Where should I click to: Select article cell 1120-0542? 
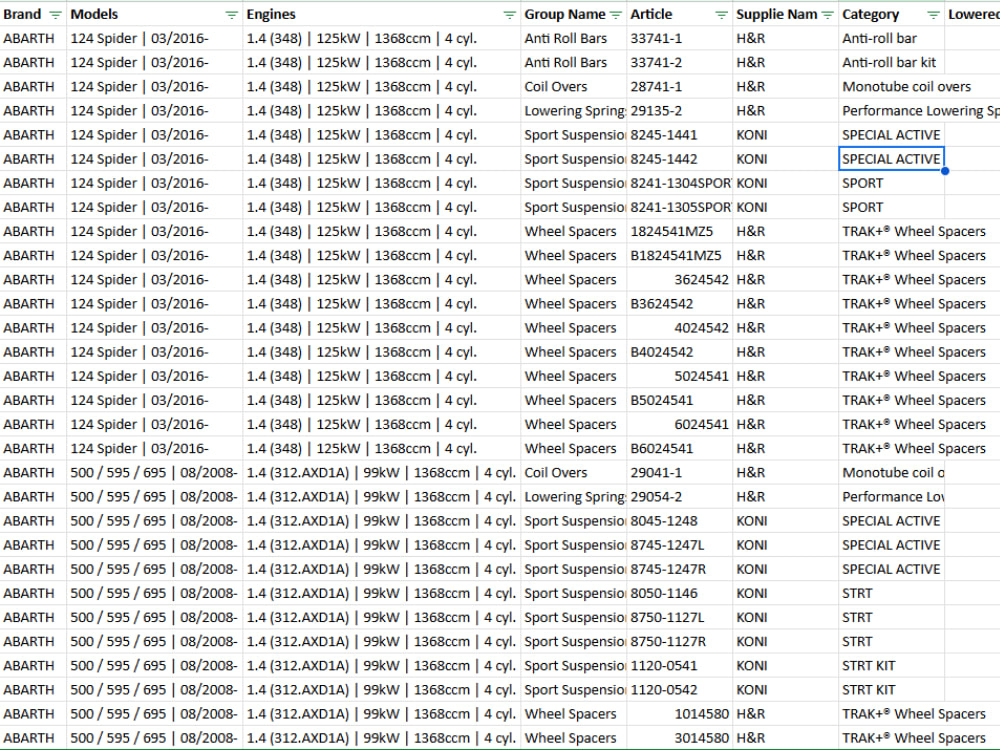pos(679,690)
